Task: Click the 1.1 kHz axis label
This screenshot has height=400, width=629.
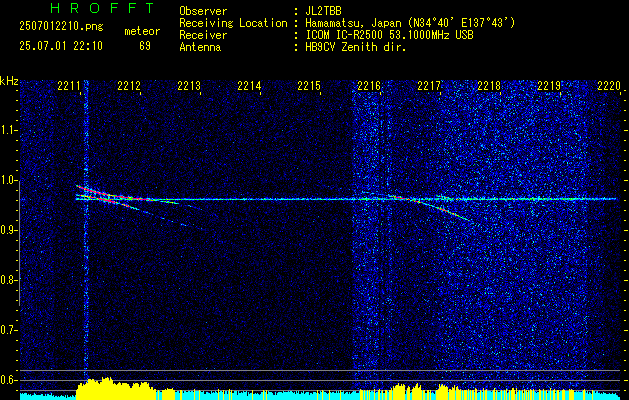Action: point(8,130)
